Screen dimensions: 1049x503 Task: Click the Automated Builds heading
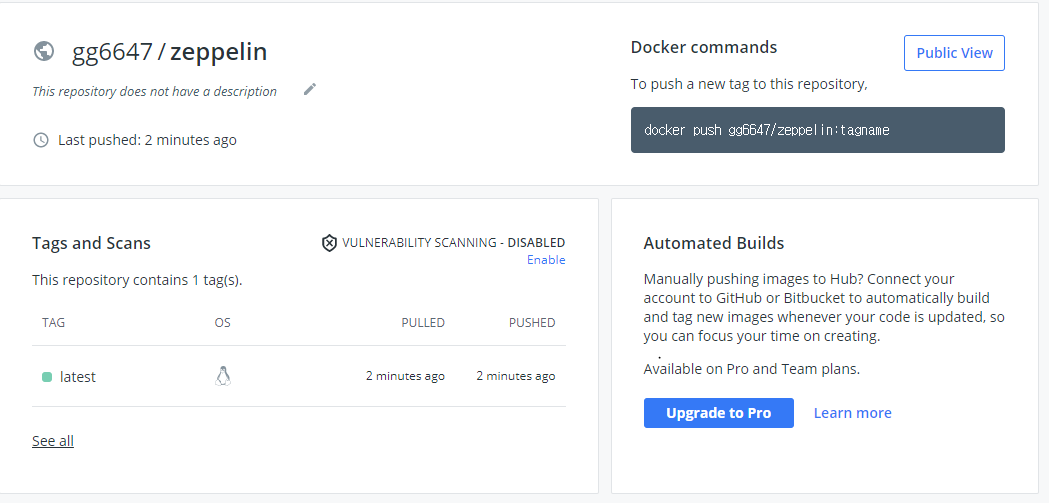[x=714, y=243]
